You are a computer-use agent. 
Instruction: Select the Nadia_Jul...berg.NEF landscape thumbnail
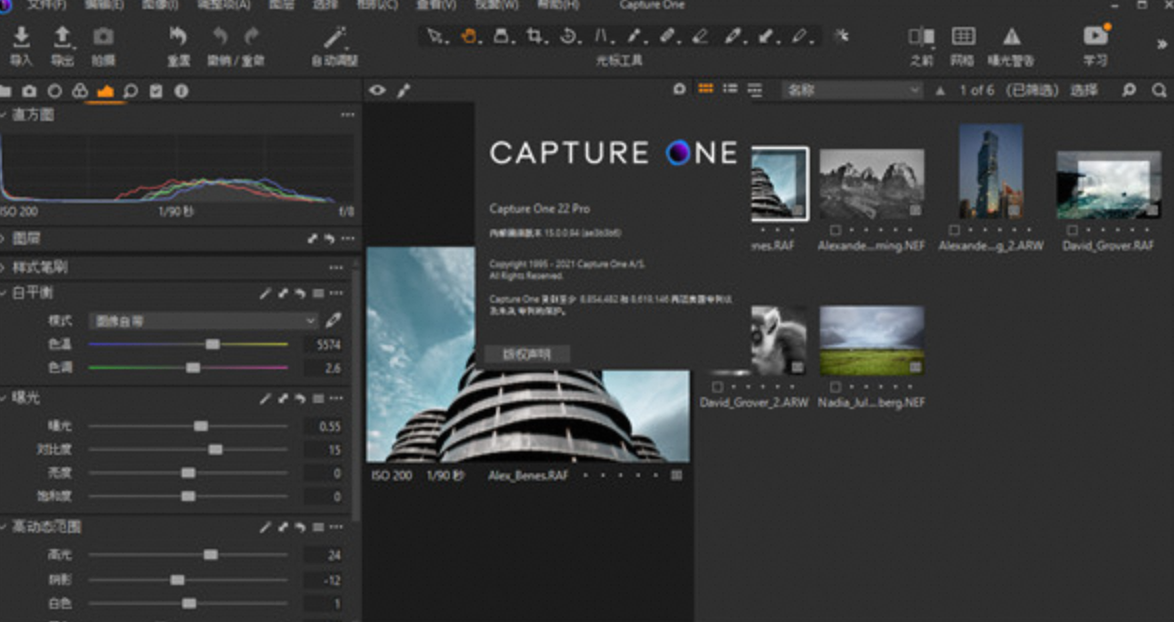pyautogui.click(x=872, y=341)
